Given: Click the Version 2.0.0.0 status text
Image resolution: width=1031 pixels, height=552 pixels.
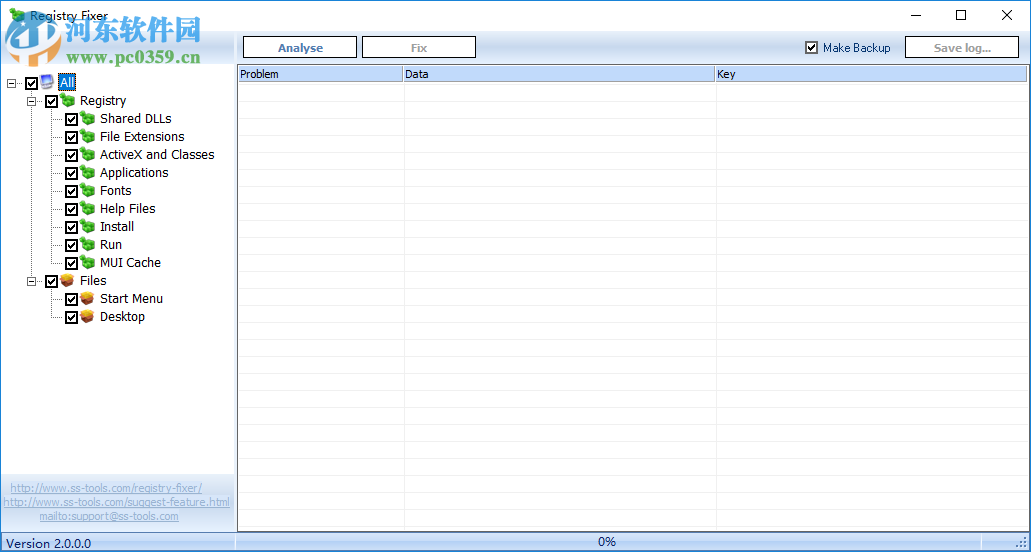Looking at the screenshot, I should tap(49, 543).
